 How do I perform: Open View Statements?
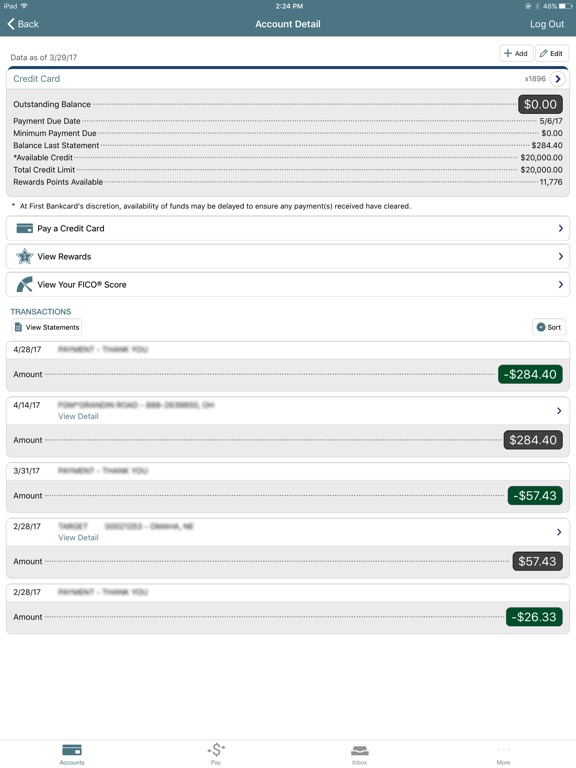(47, 327)
